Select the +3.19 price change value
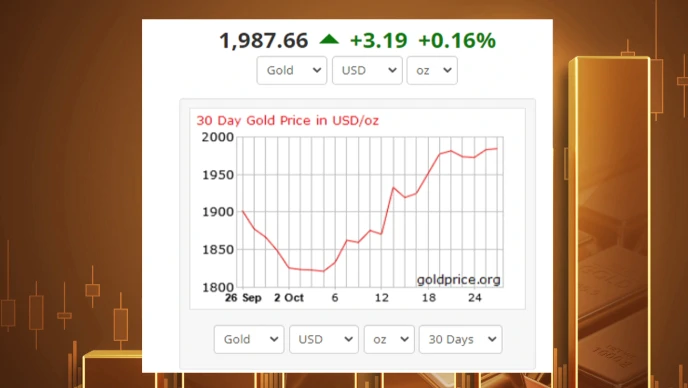The height and width of the screenshot is (388, 688). (379, 41)
